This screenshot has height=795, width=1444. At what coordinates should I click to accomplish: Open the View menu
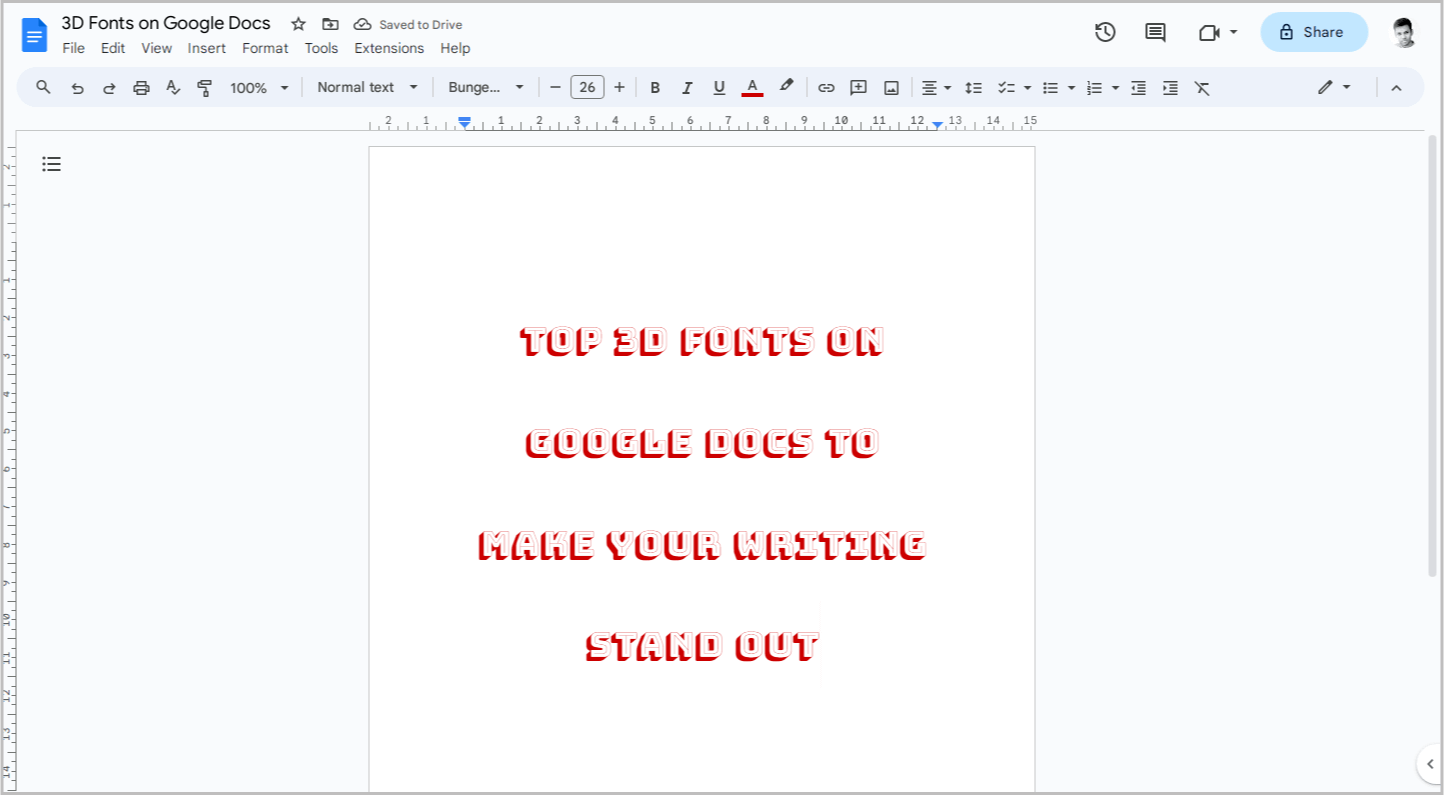(156, 48)
